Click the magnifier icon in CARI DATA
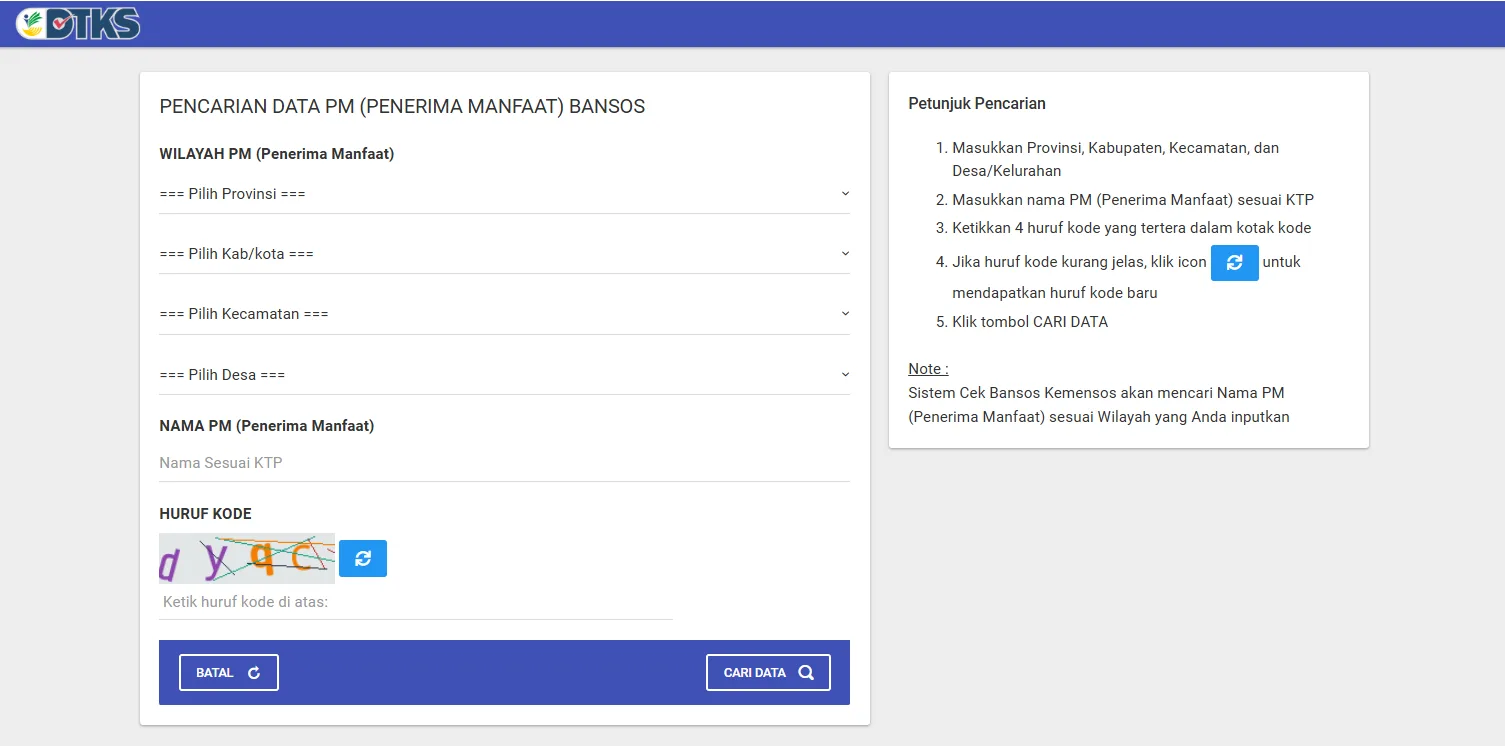 coord(806,673)
